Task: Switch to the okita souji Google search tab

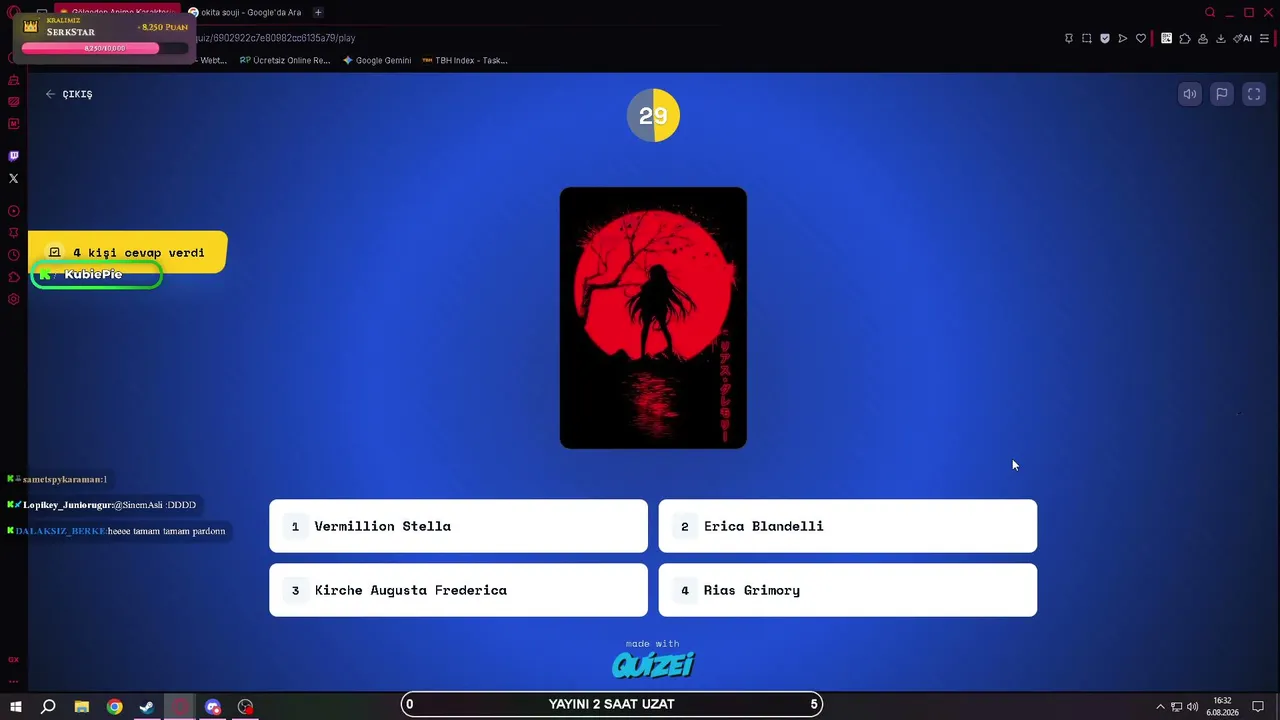Action: (x=245, y=12)
